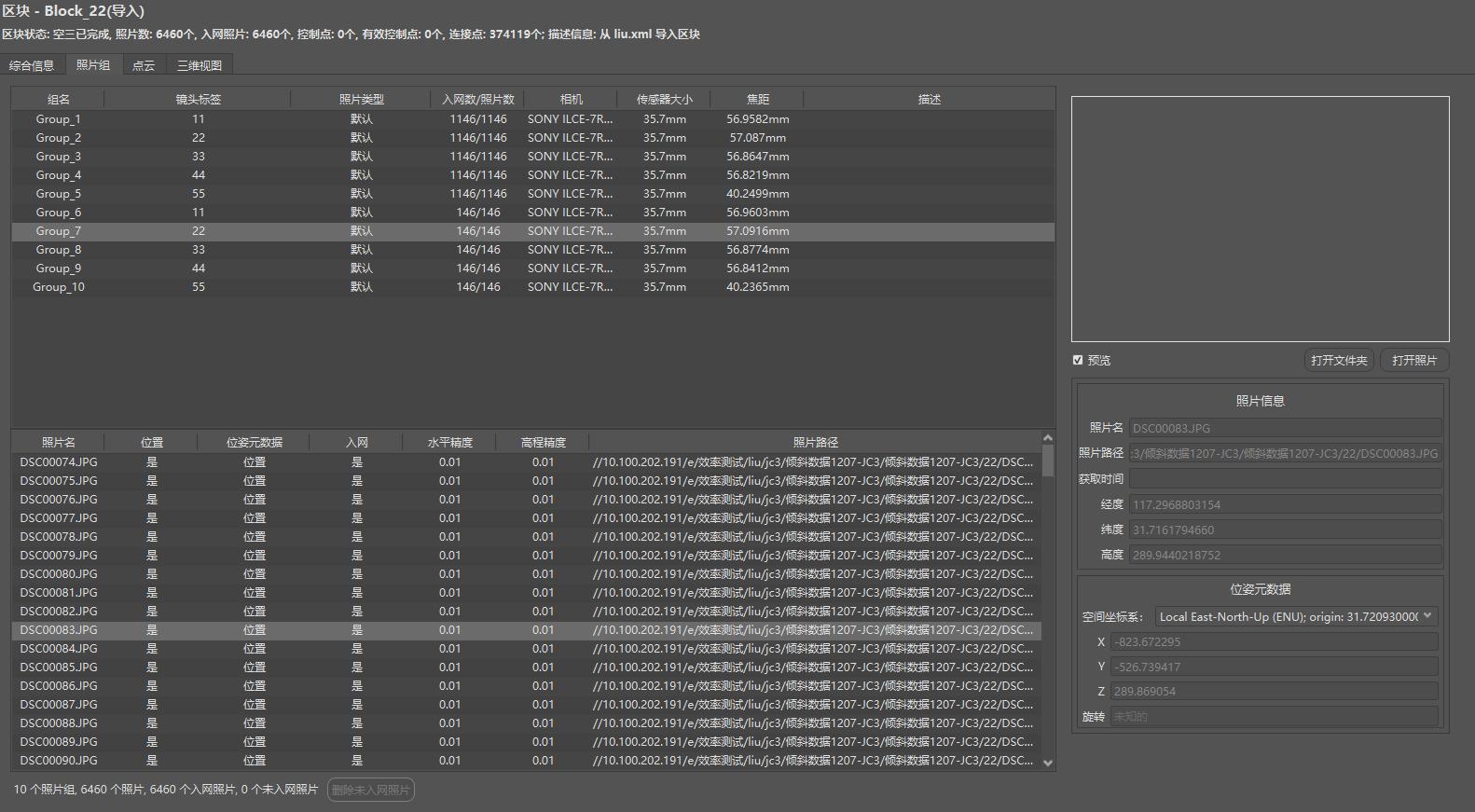The width and height of the screenshot is (1475, 812).
Task: Click the 40.2499mm focal length cell
Action: click(757, 194)
